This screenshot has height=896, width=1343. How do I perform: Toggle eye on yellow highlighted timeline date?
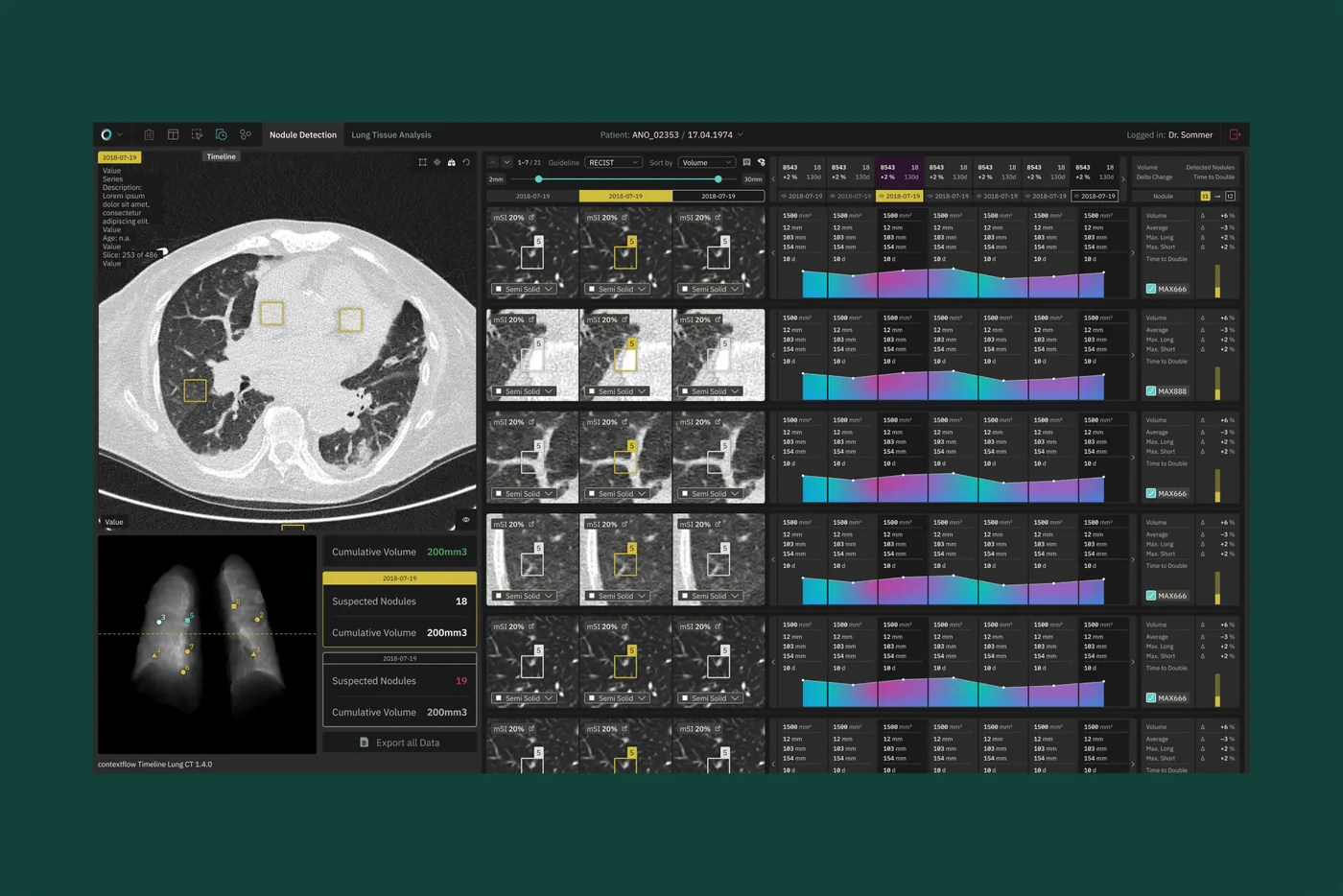tap(881, 196)
